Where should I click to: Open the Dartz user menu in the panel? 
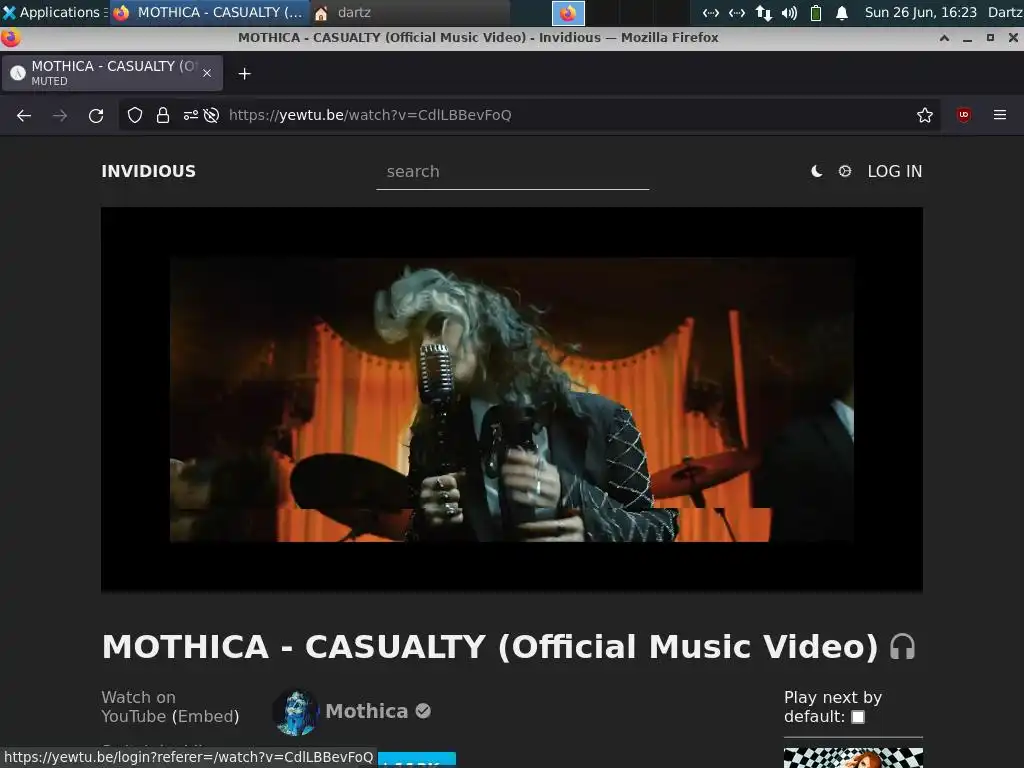[1005, 12]
